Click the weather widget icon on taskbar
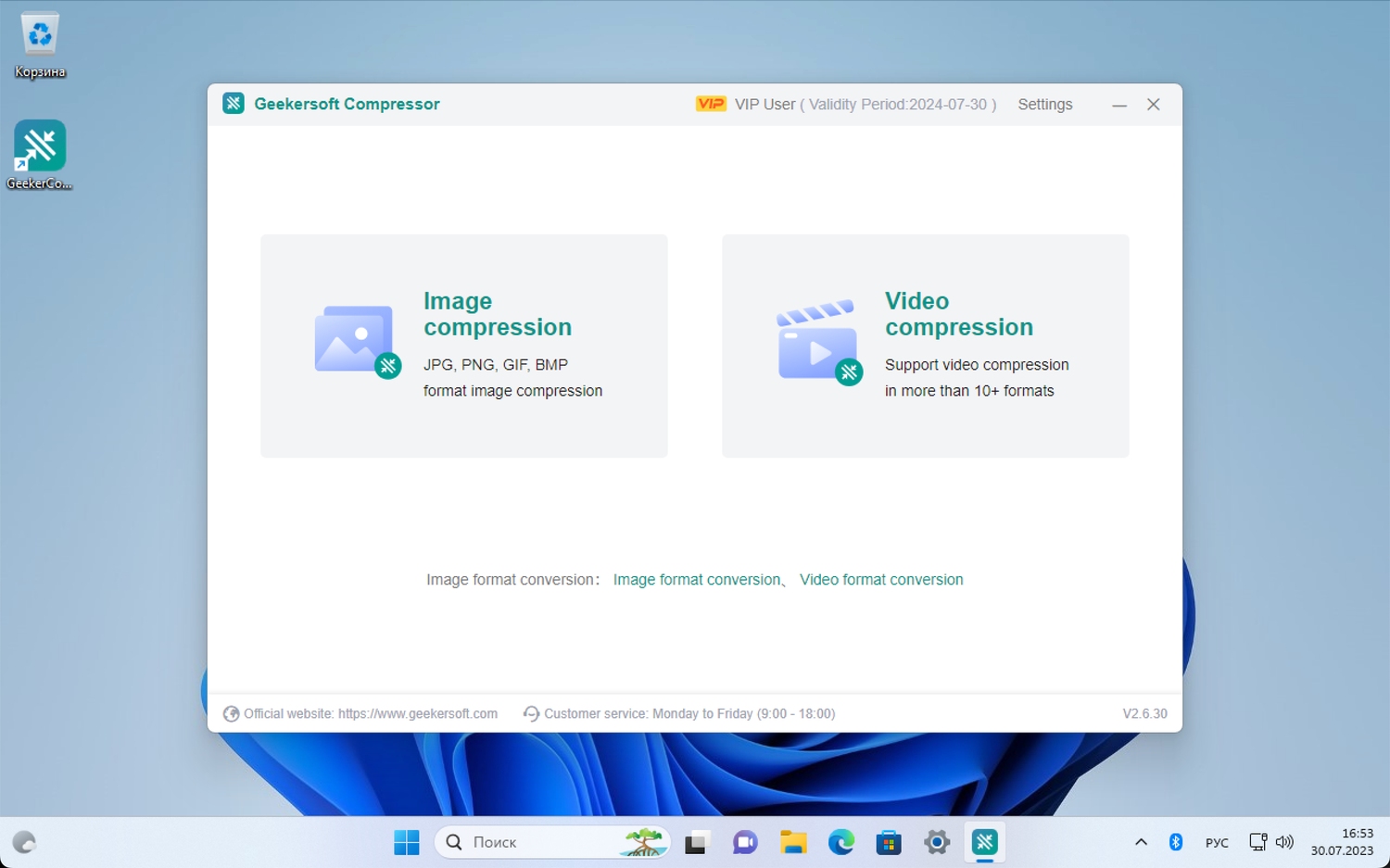Viewport: 1390px width, 868px height. click(24, 842)
